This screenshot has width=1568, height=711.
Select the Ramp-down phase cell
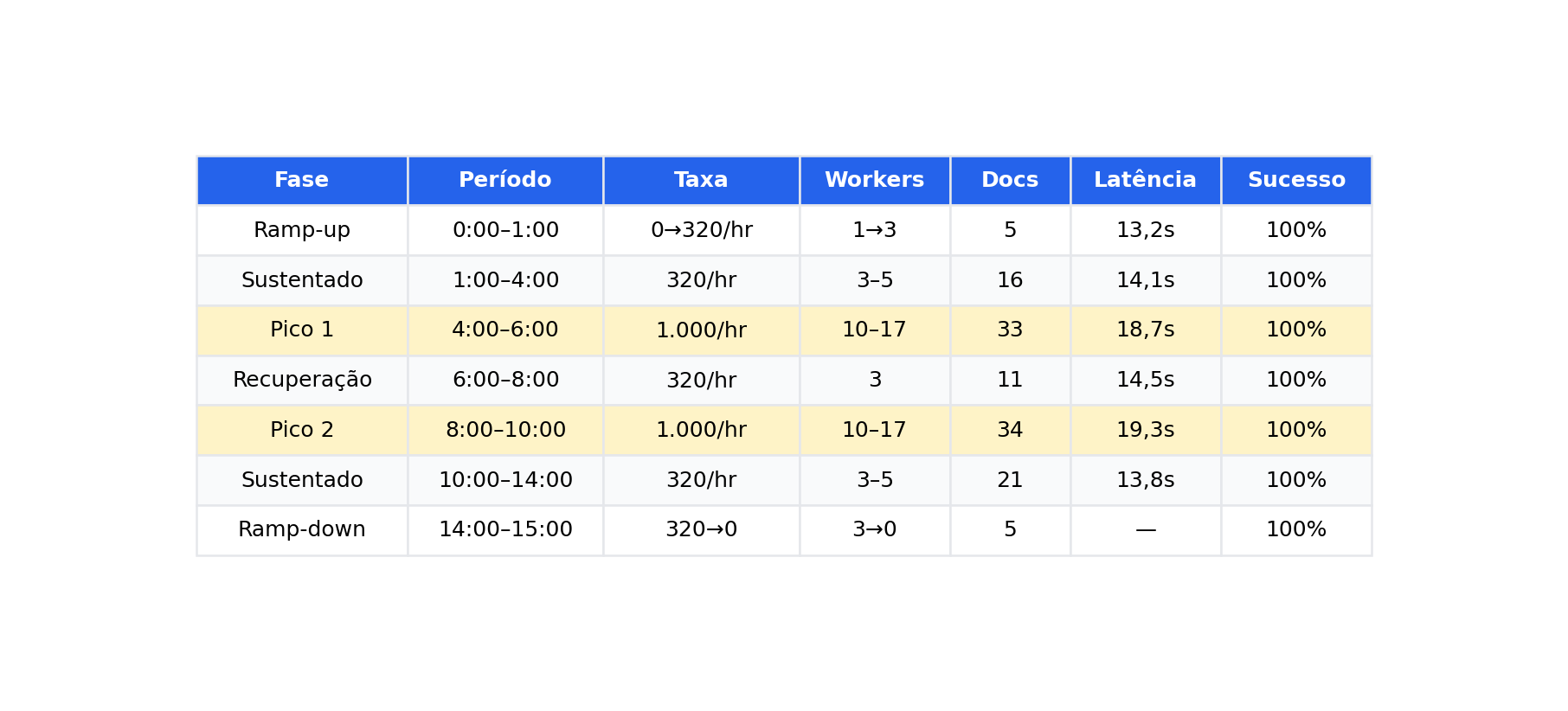(302, 530)
